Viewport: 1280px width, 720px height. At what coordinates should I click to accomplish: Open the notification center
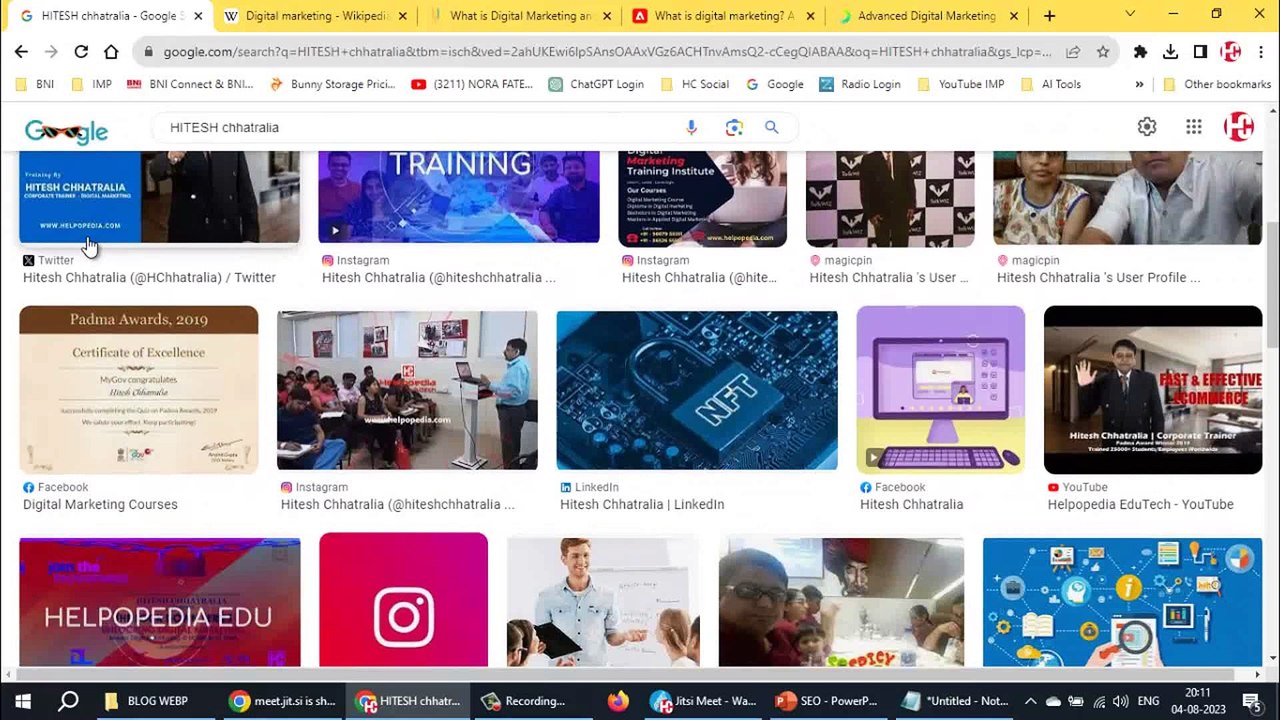pos(1251,701)
